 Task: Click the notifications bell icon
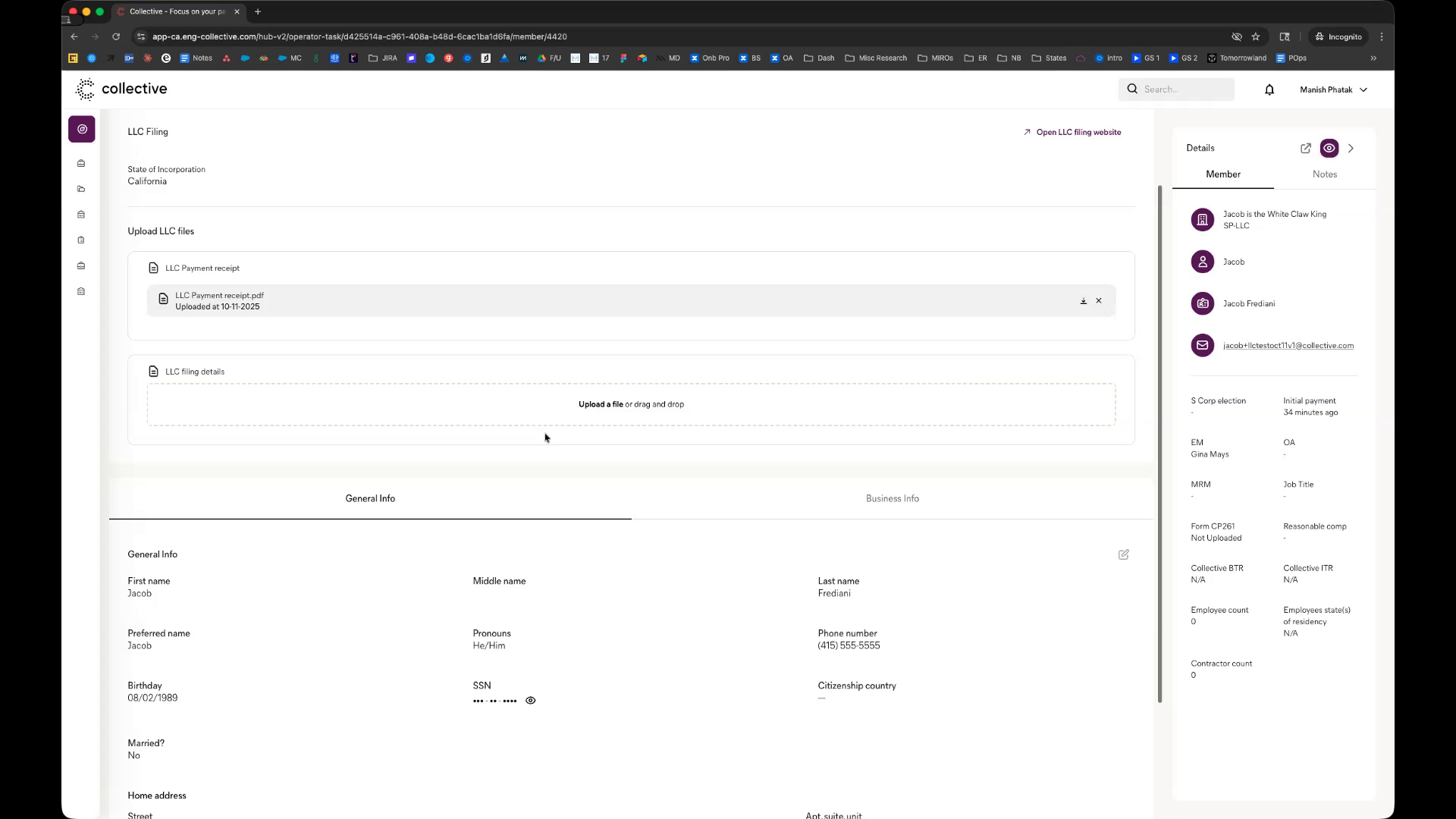(1269, 89)
